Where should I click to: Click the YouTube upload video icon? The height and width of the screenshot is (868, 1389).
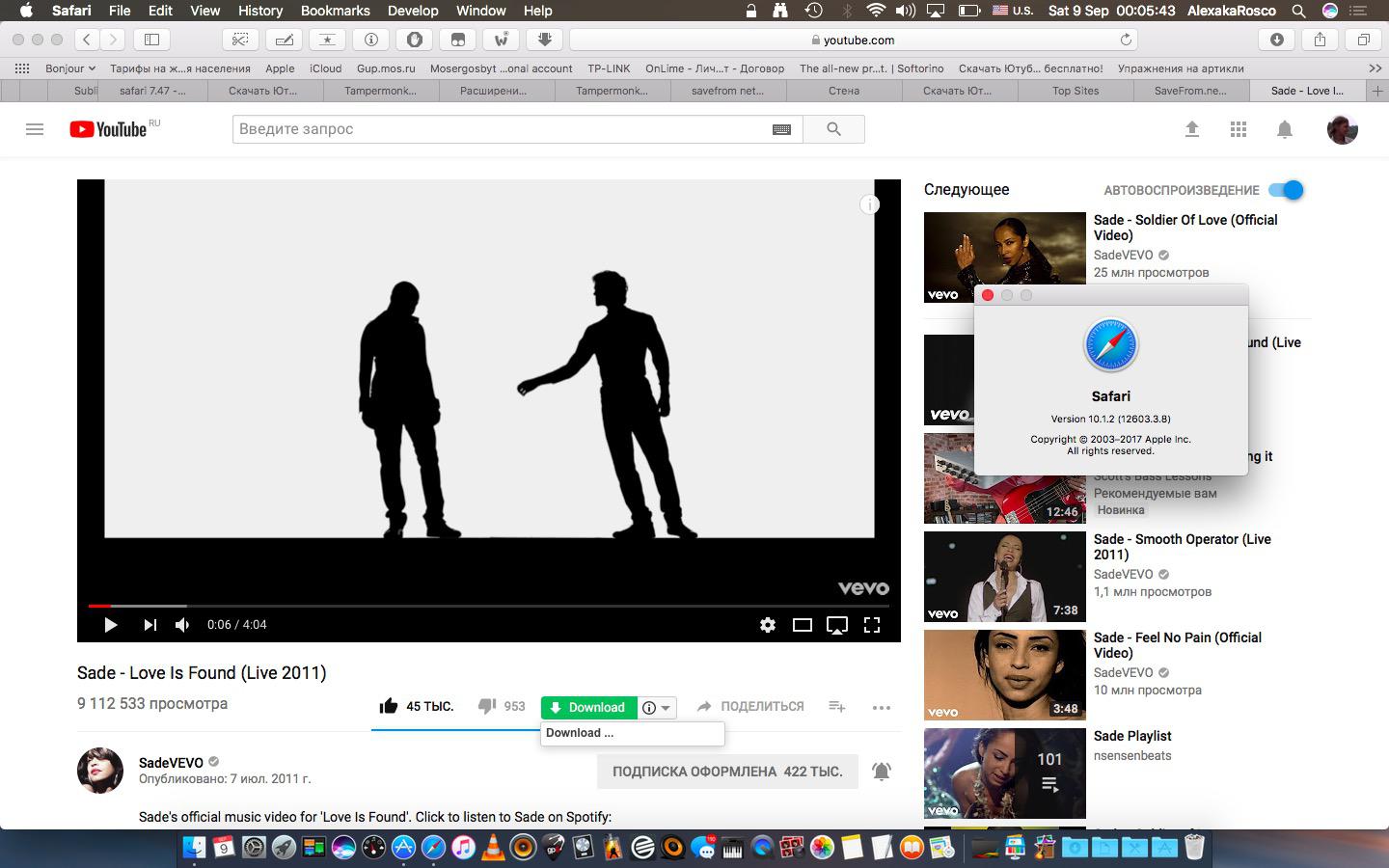(x=1192, y=129)
